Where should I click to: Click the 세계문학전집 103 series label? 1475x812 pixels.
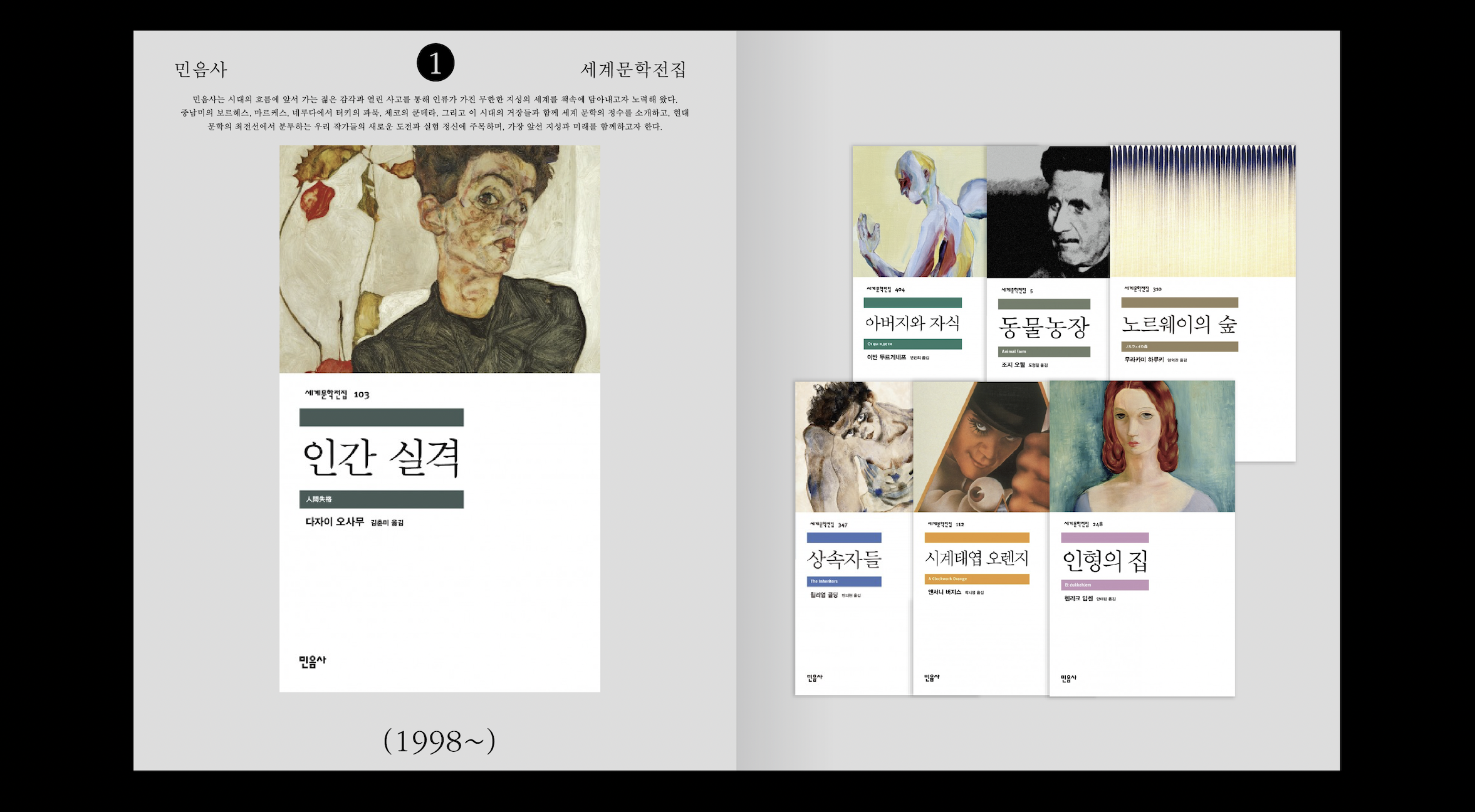pos(337,394)
